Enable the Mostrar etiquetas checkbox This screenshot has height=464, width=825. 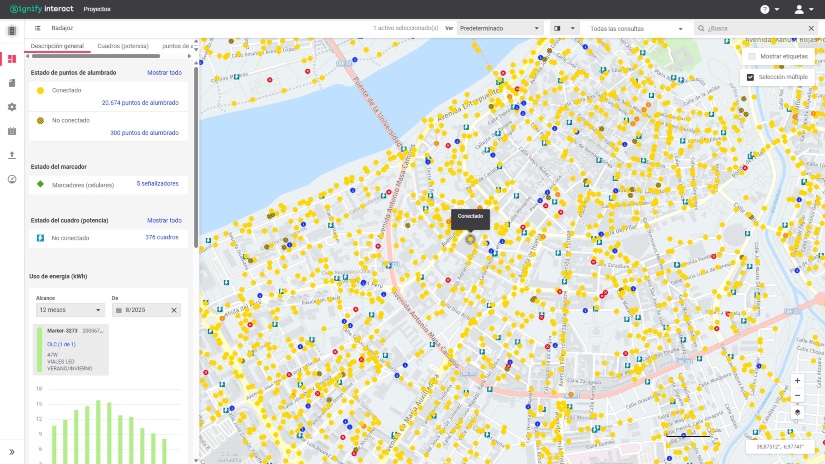[752, 56]
